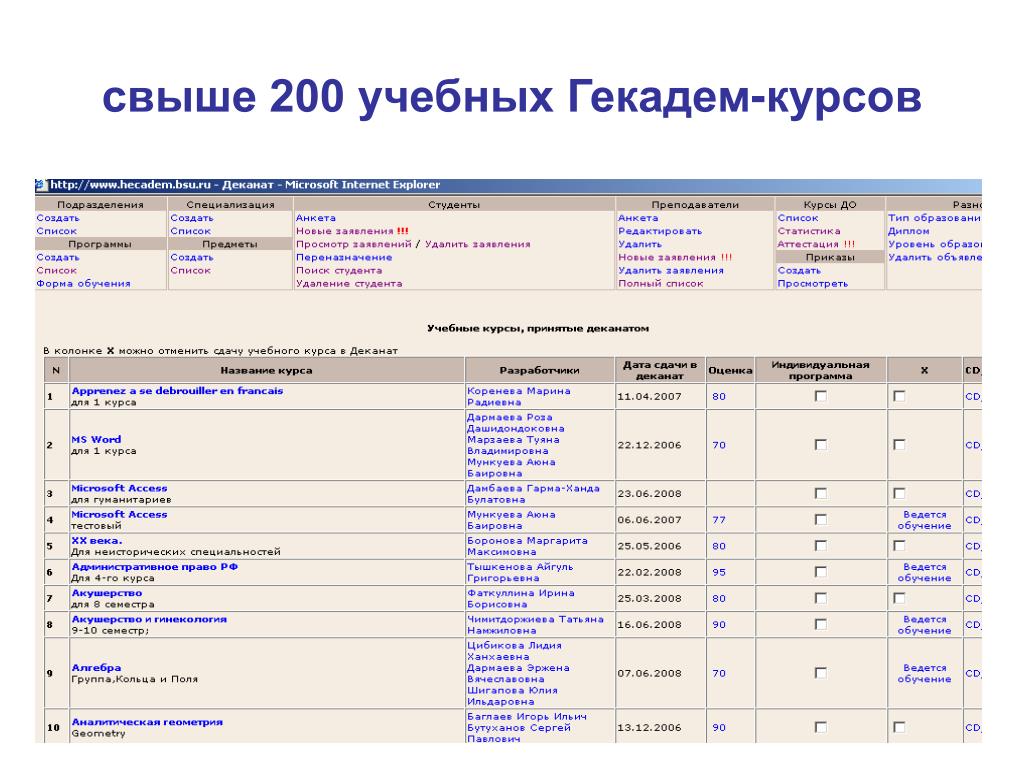This screenshot has height=768, width=1024.
Task: Open Microsoft Access тестовый course
Action: (120, 515)
